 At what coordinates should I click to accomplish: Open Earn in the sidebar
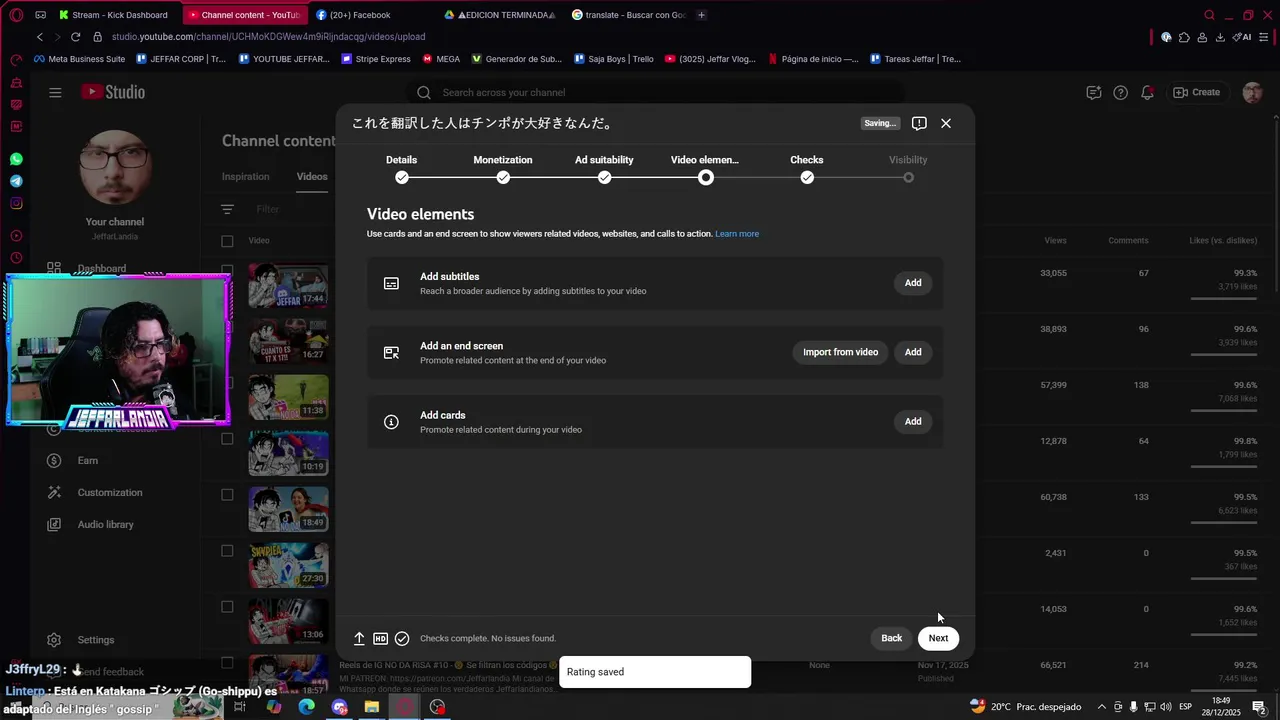pos(88,460)
